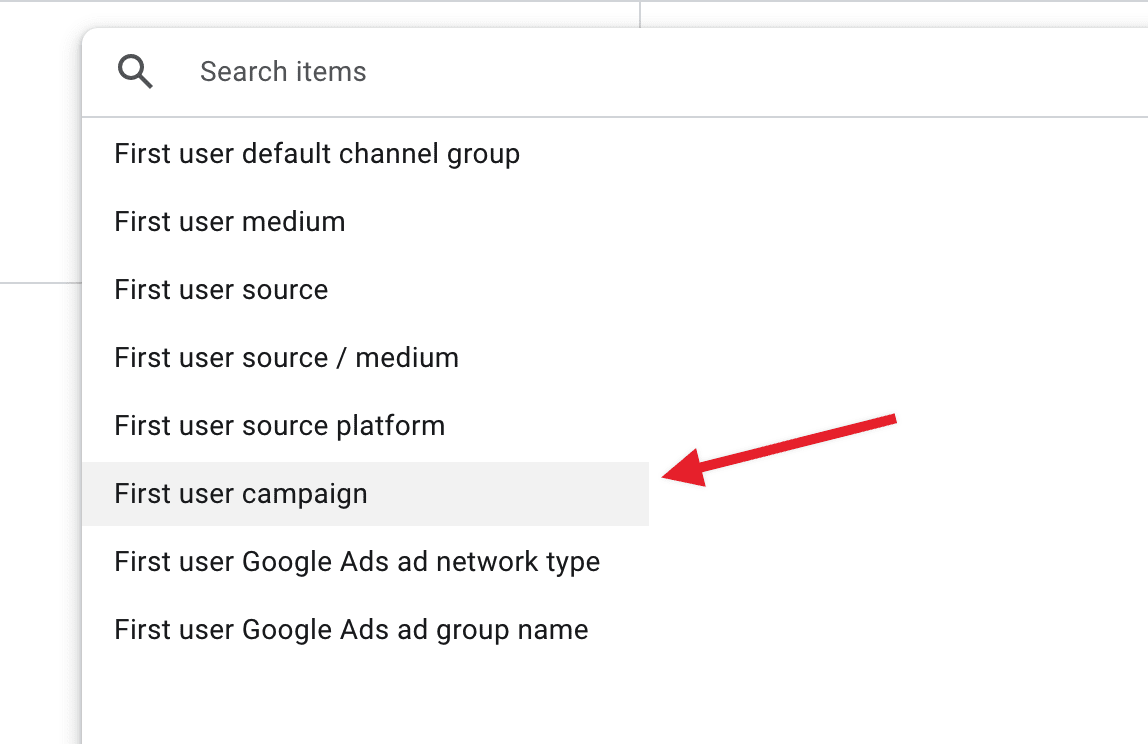Click the first entry in the dimension list

coord(317,154)
